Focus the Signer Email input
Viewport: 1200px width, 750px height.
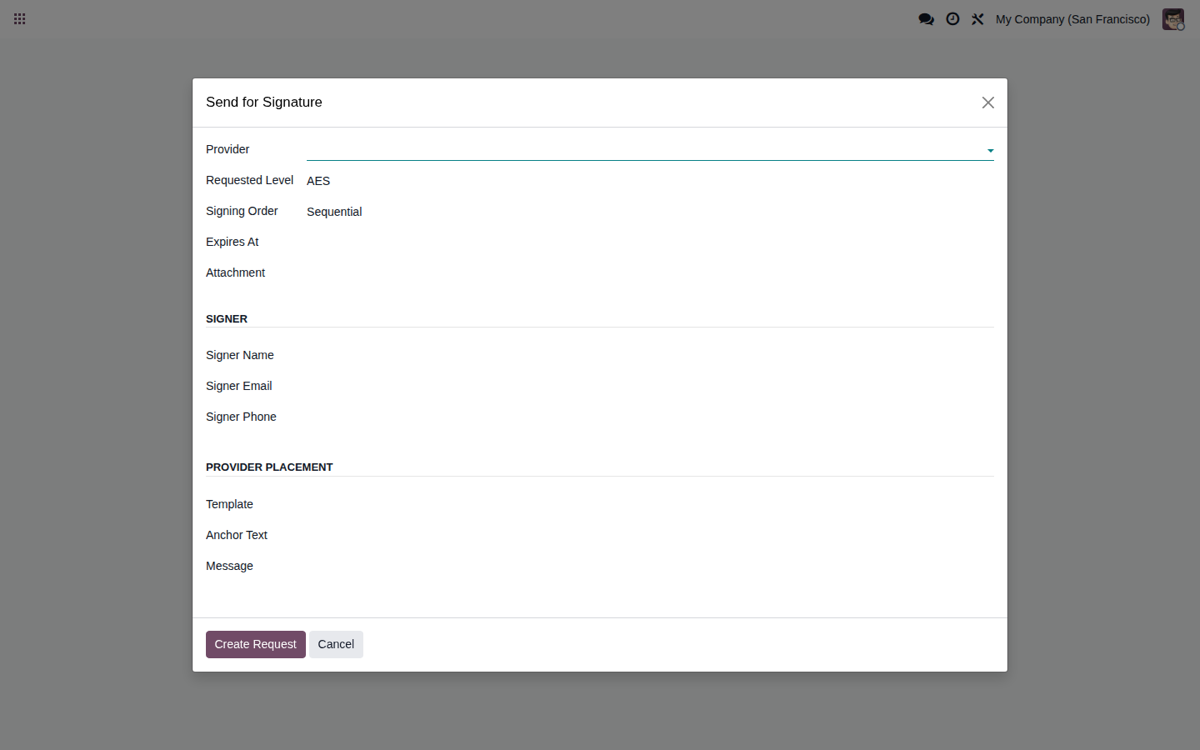point(650,386)
